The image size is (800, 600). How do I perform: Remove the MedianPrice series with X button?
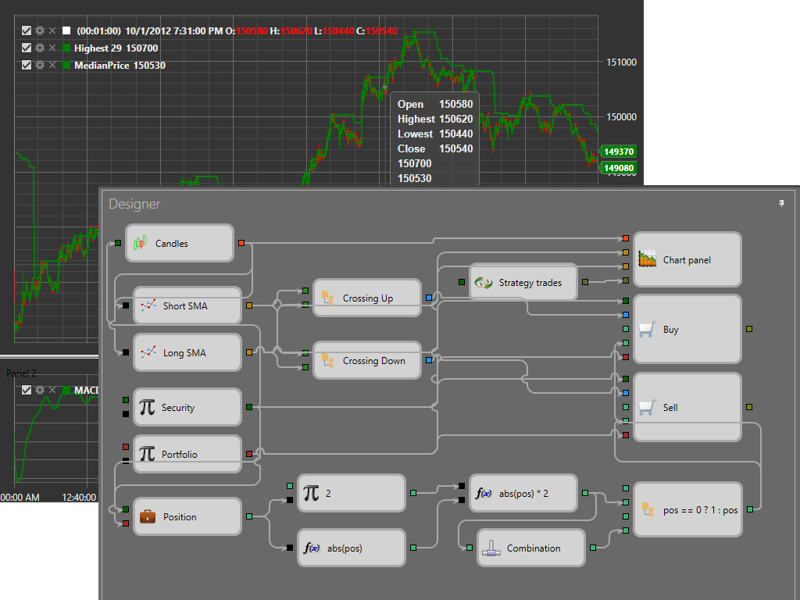click(53, 65)
